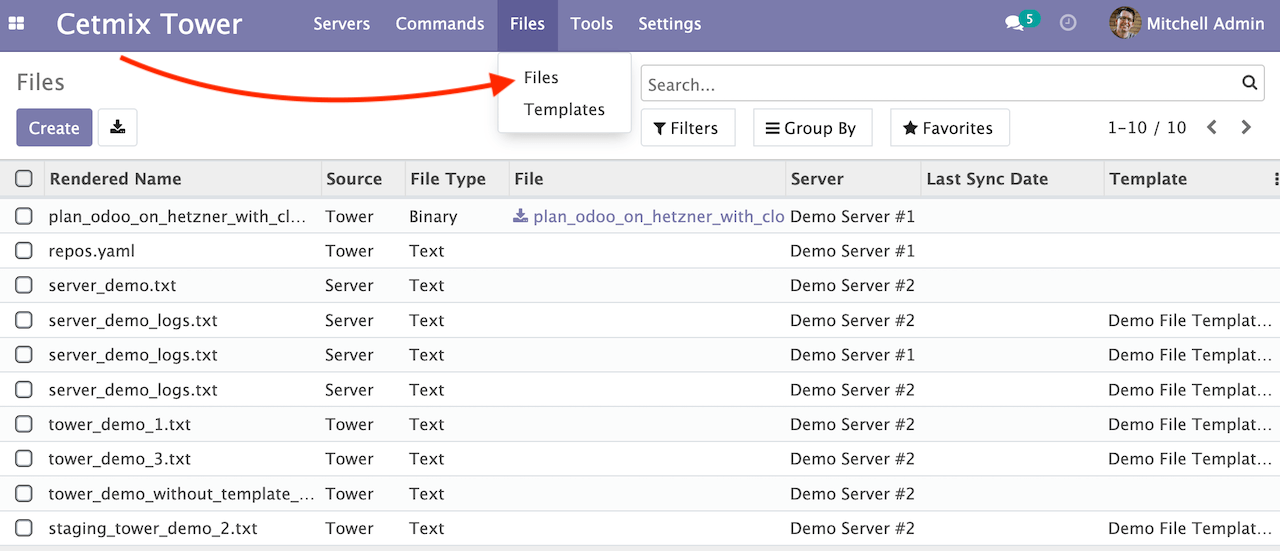
Task: Open the Favorites dropdown
Action: 949,128
